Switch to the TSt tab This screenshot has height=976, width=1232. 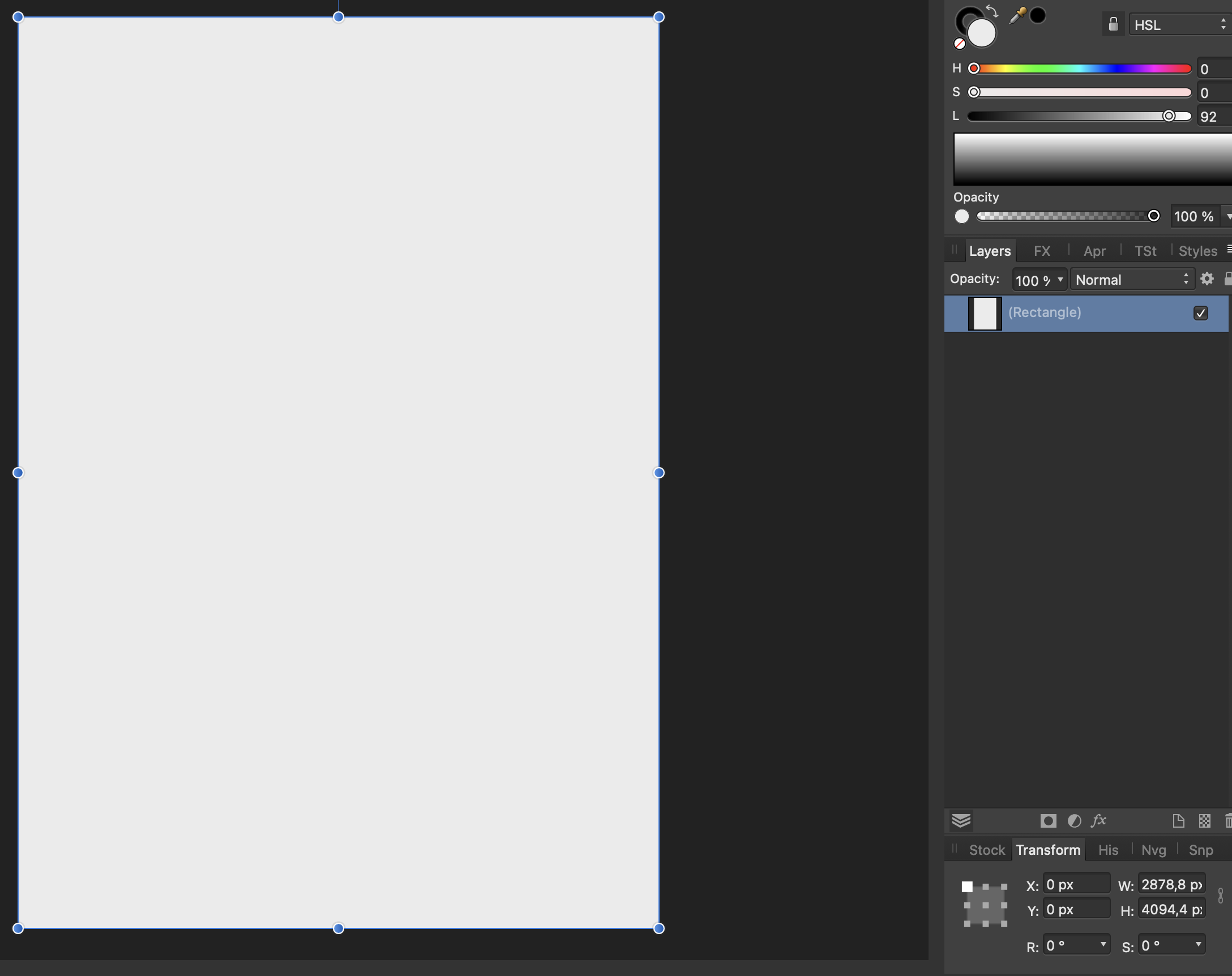(x=1145, y=251)
